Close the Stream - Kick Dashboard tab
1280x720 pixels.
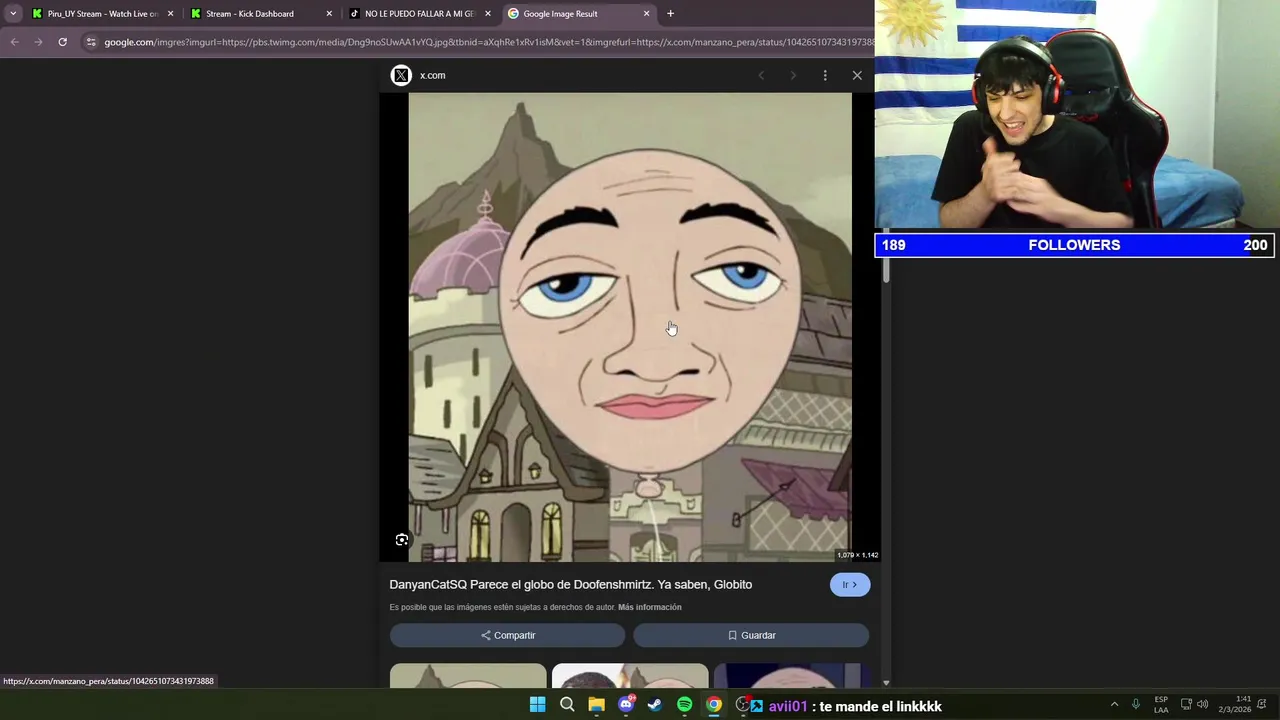tap(329, 14)
